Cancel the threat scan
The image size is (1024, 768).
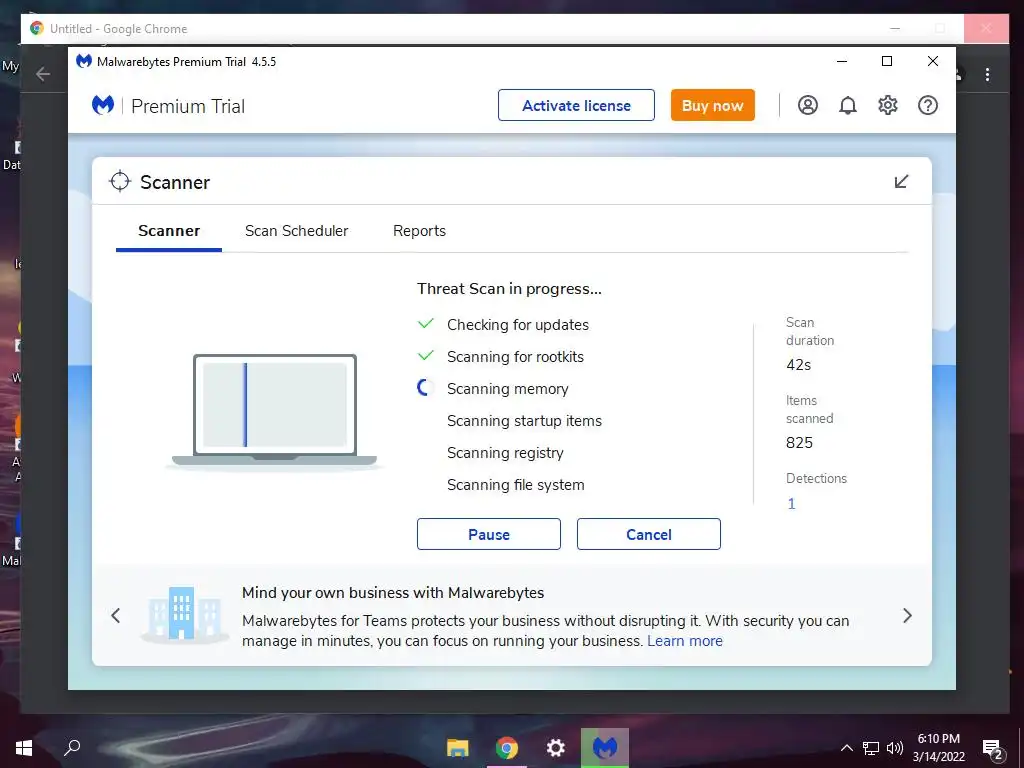tap(648, 534)
